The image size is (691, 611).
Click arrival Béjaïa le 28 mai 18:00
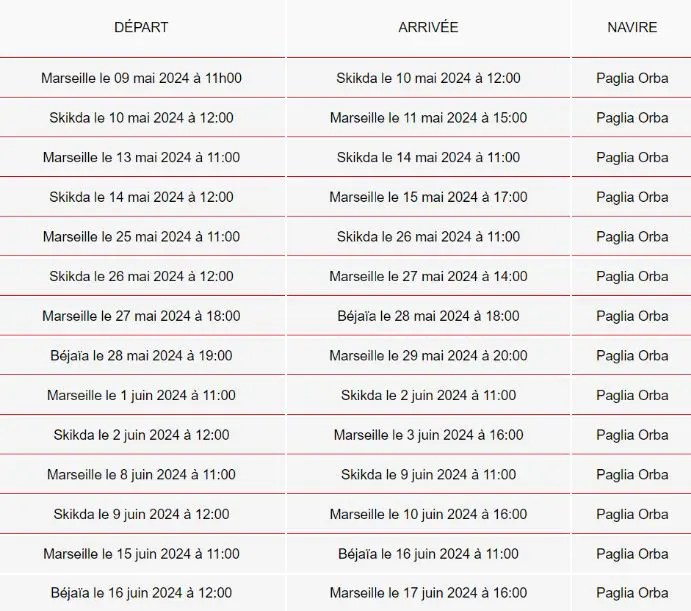tap(428, 316)
